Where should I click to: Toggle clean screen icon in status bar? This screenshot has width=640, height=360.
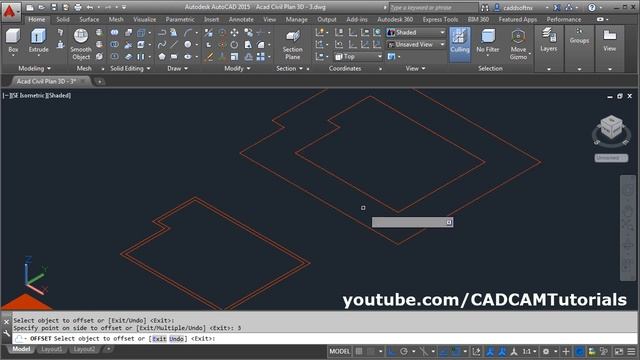(x=619, y=351)
